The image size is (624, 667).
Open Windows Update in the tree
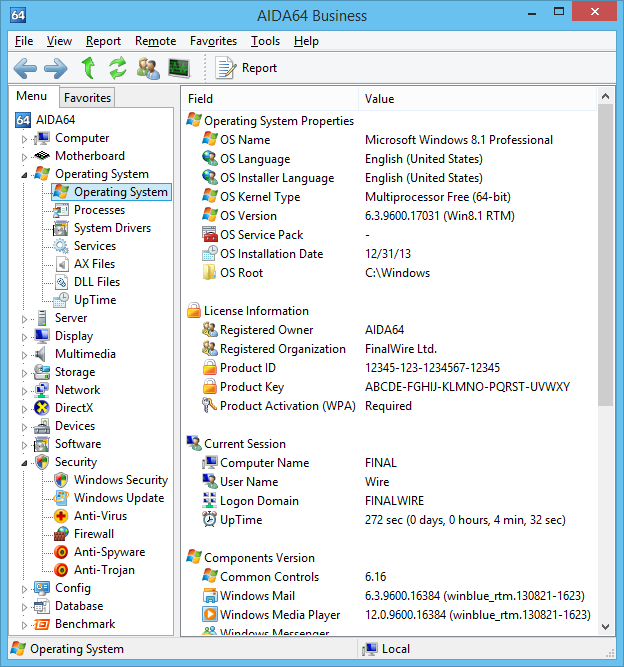(x=118, y=498)
